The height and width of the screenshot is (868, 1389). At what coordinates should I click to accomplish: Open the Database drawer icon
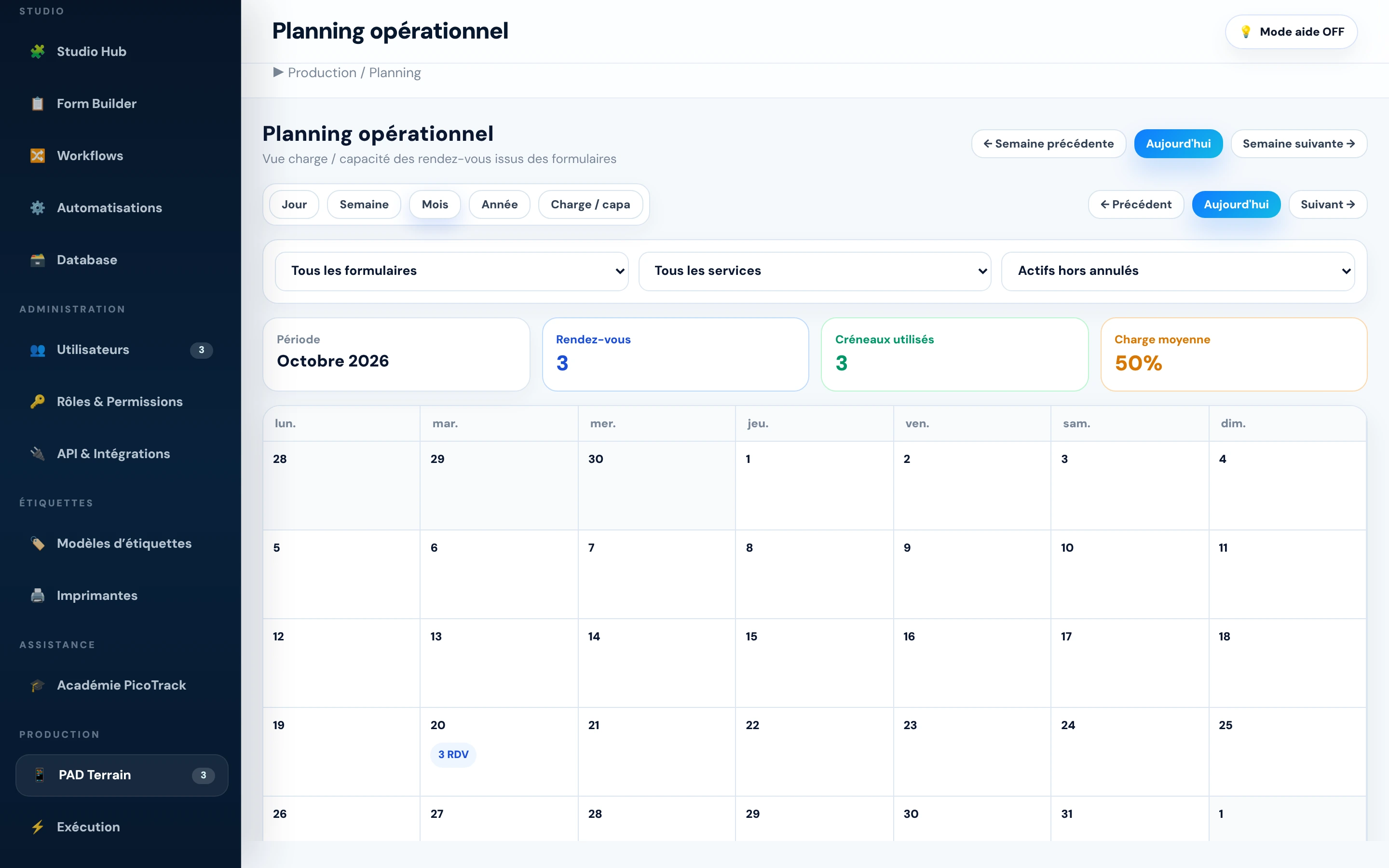[38, 260]
